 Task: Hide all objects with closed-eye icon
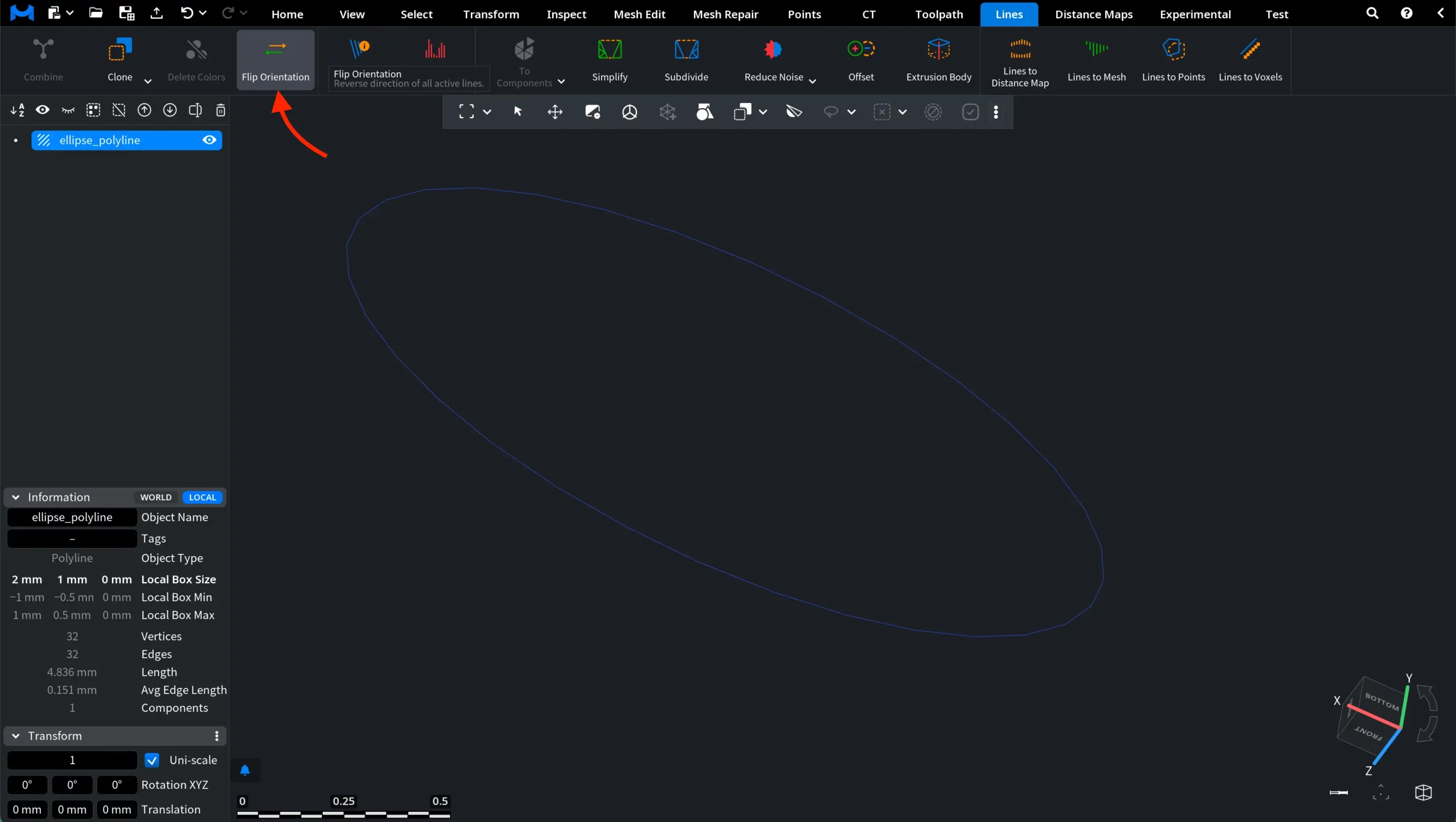click(68, 110)
